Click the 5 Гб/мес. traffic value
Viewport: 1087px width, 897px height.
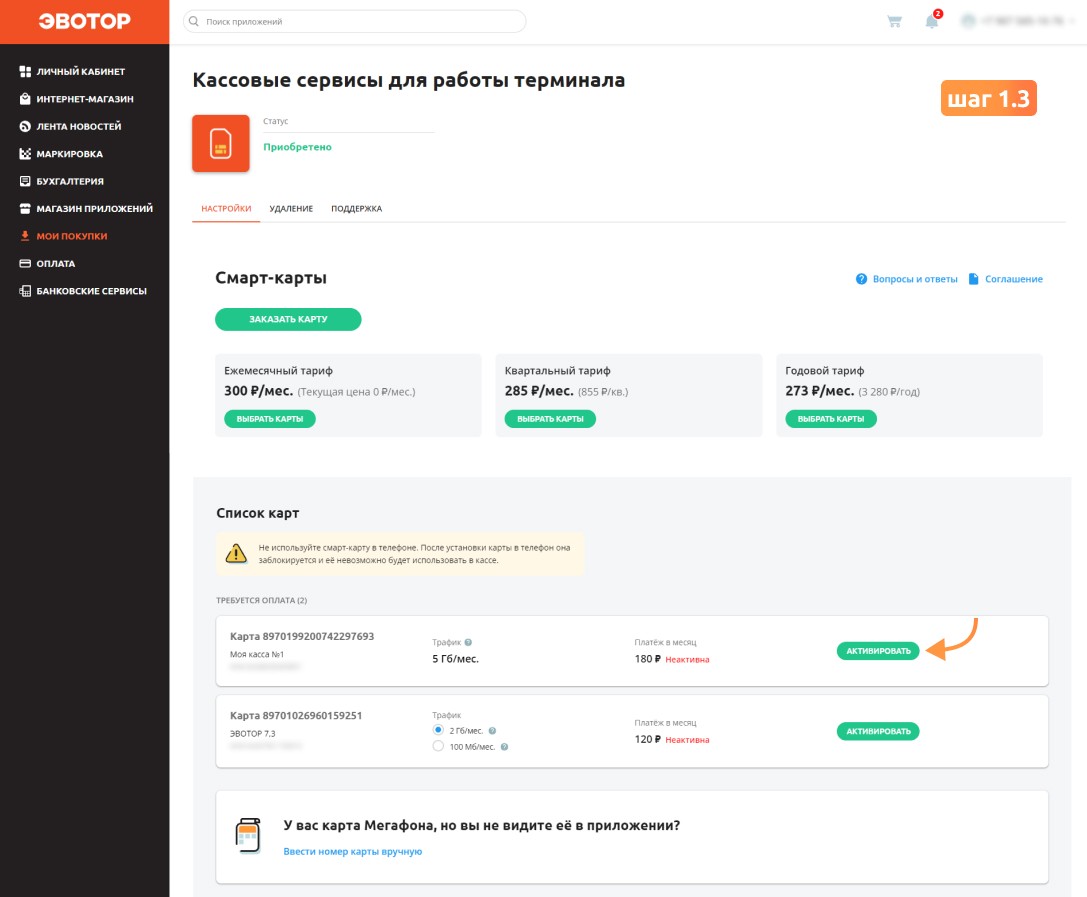click(x=455, y=659)
